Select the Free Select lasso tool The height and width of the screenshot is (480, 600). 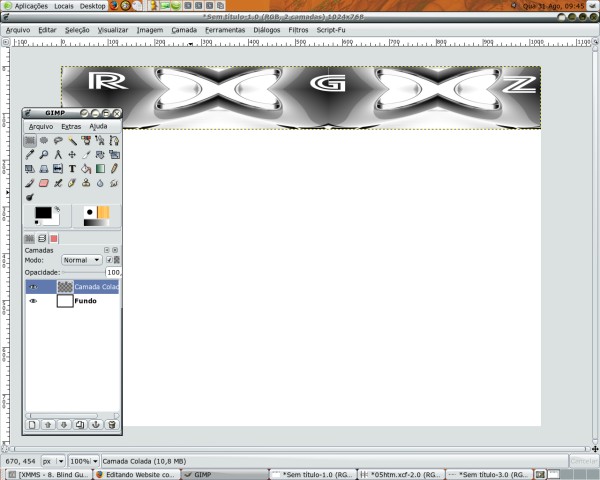coord(58,140)
